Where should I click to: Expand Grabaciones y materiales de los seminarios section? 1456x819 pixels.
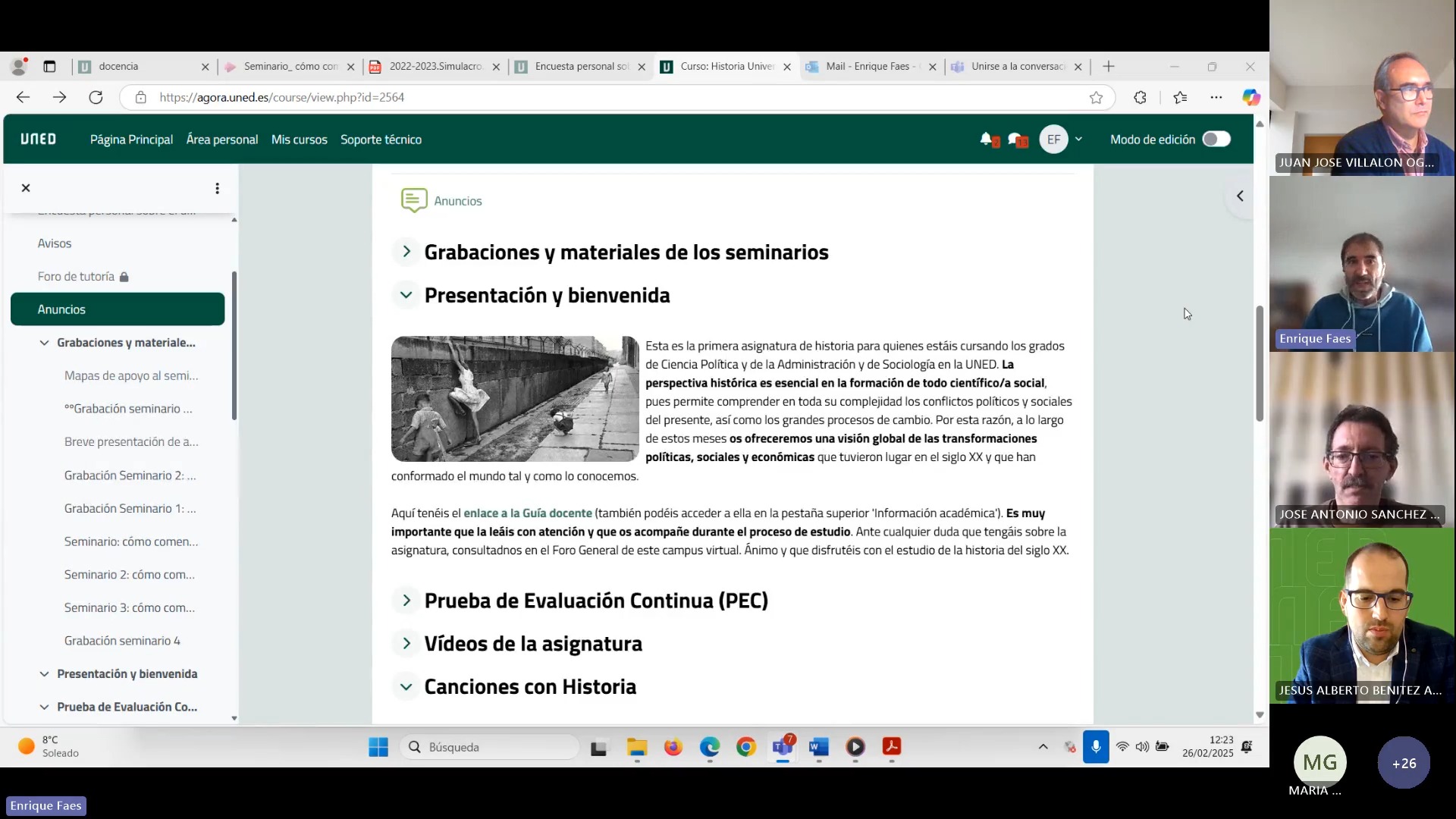(x=406, y=252)
